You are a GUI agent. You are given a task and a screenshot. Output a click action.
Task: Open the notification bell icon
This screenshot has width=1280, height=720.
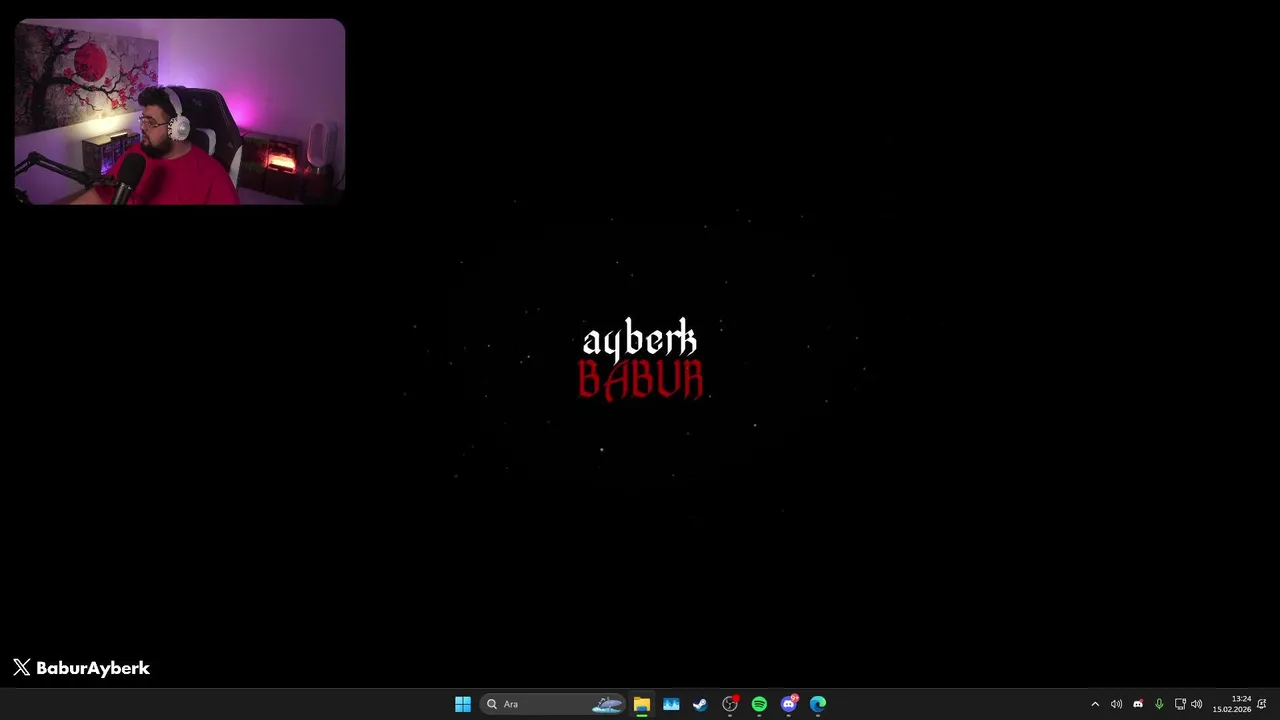click(1262, 704)
